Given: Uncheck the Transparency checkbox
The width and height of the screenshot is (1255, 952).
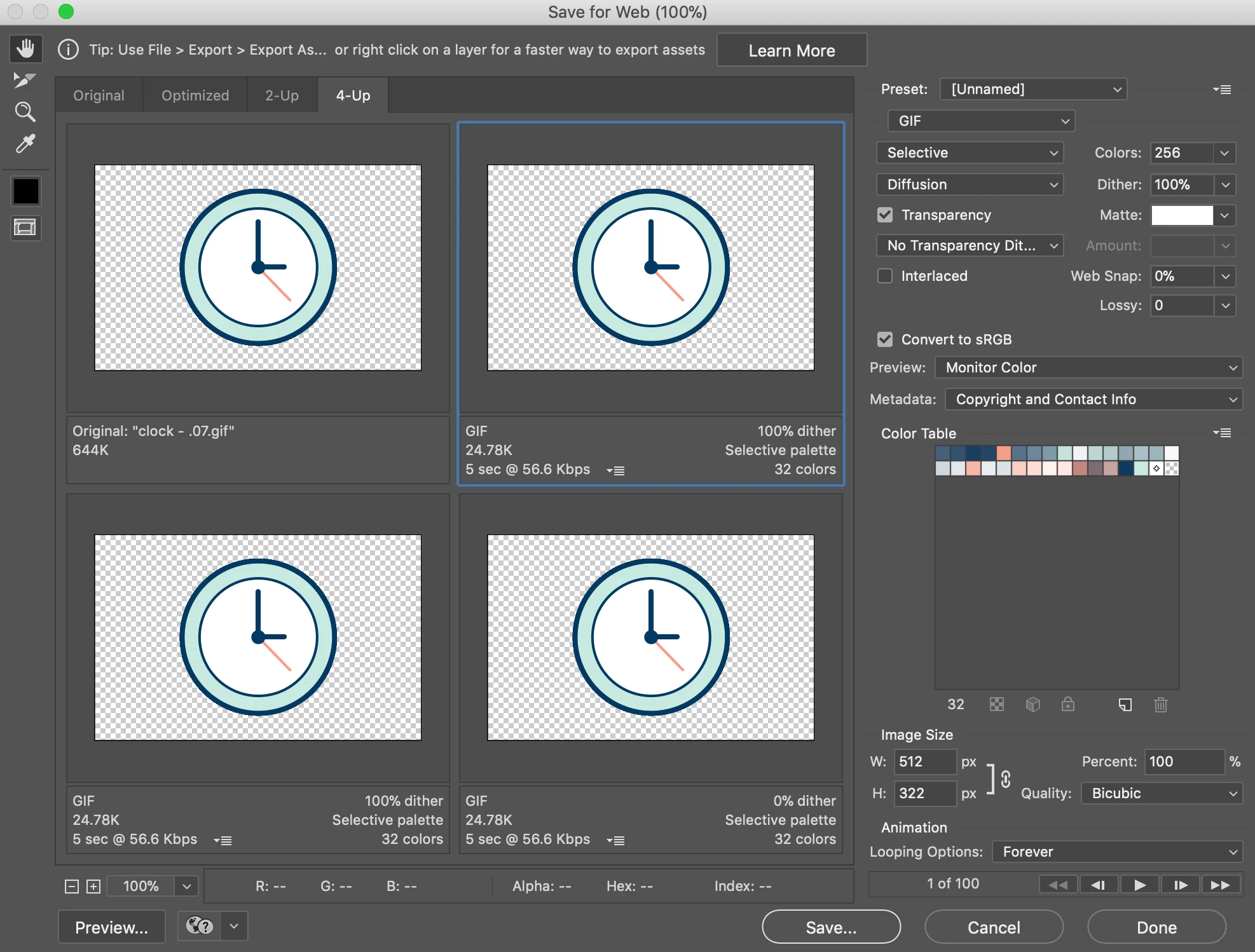Looking at the screenshot, I should [885, 215].
